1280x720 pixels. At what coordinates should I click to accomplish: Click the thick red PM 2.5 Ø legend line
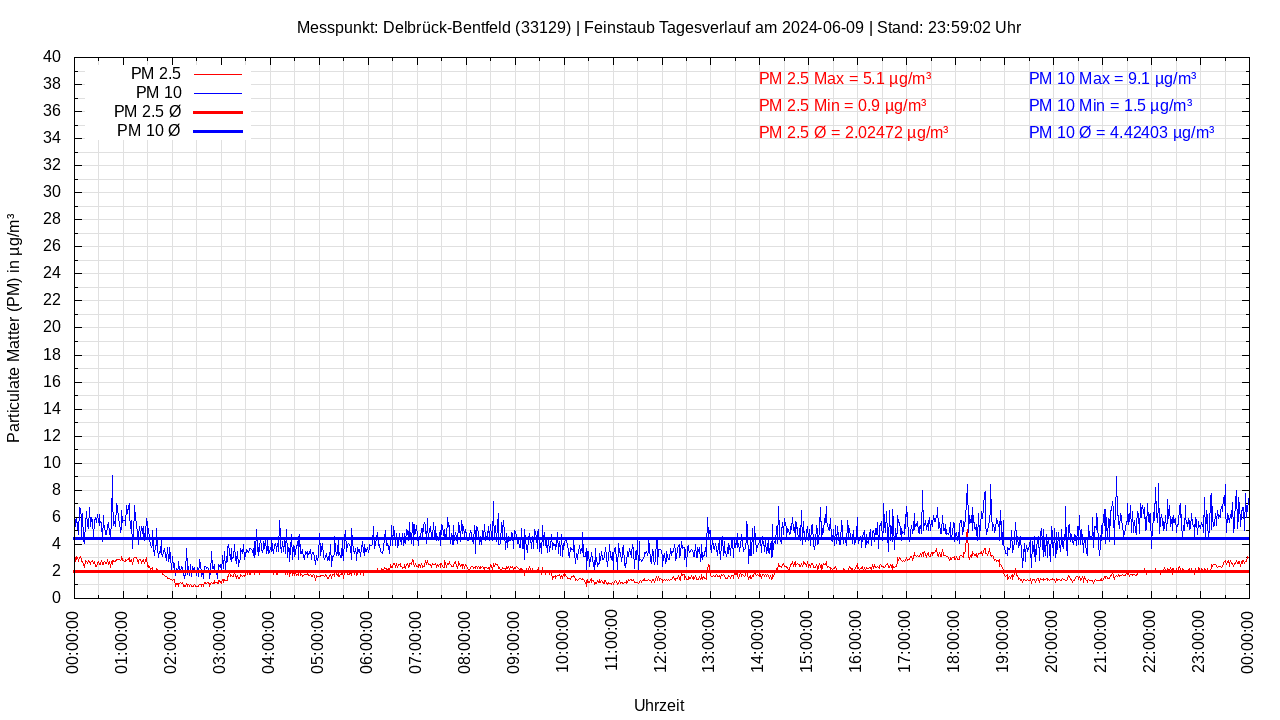[218, 112]
